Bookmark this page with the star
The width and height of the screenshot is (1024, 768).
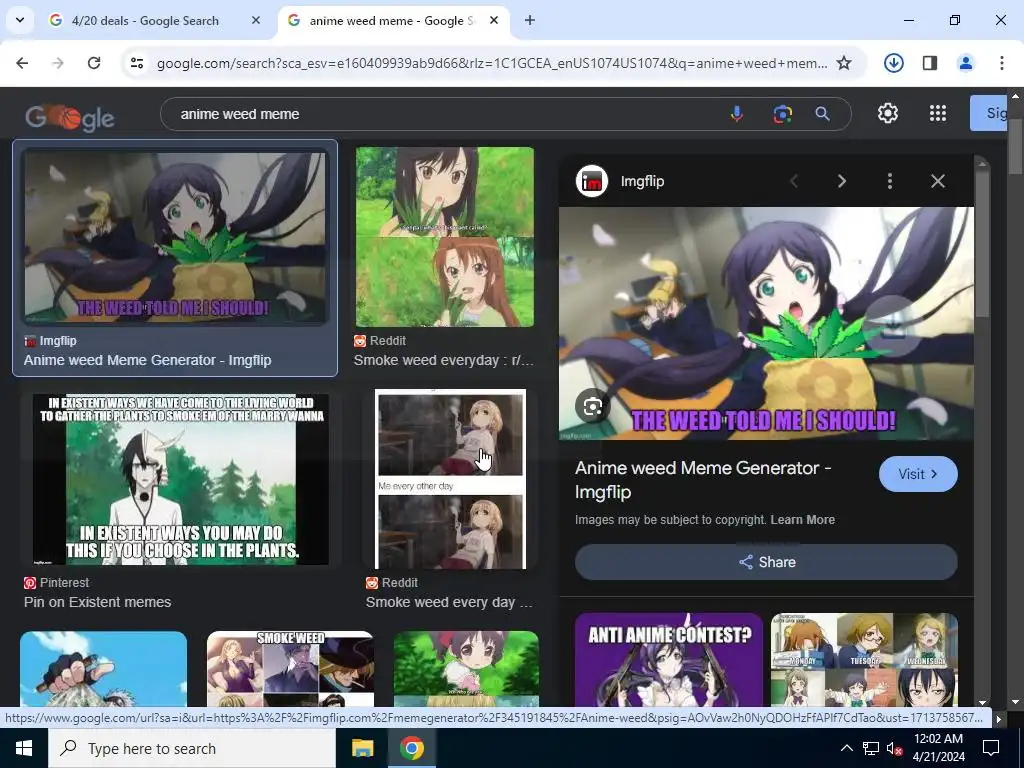(x=844, y=63)
